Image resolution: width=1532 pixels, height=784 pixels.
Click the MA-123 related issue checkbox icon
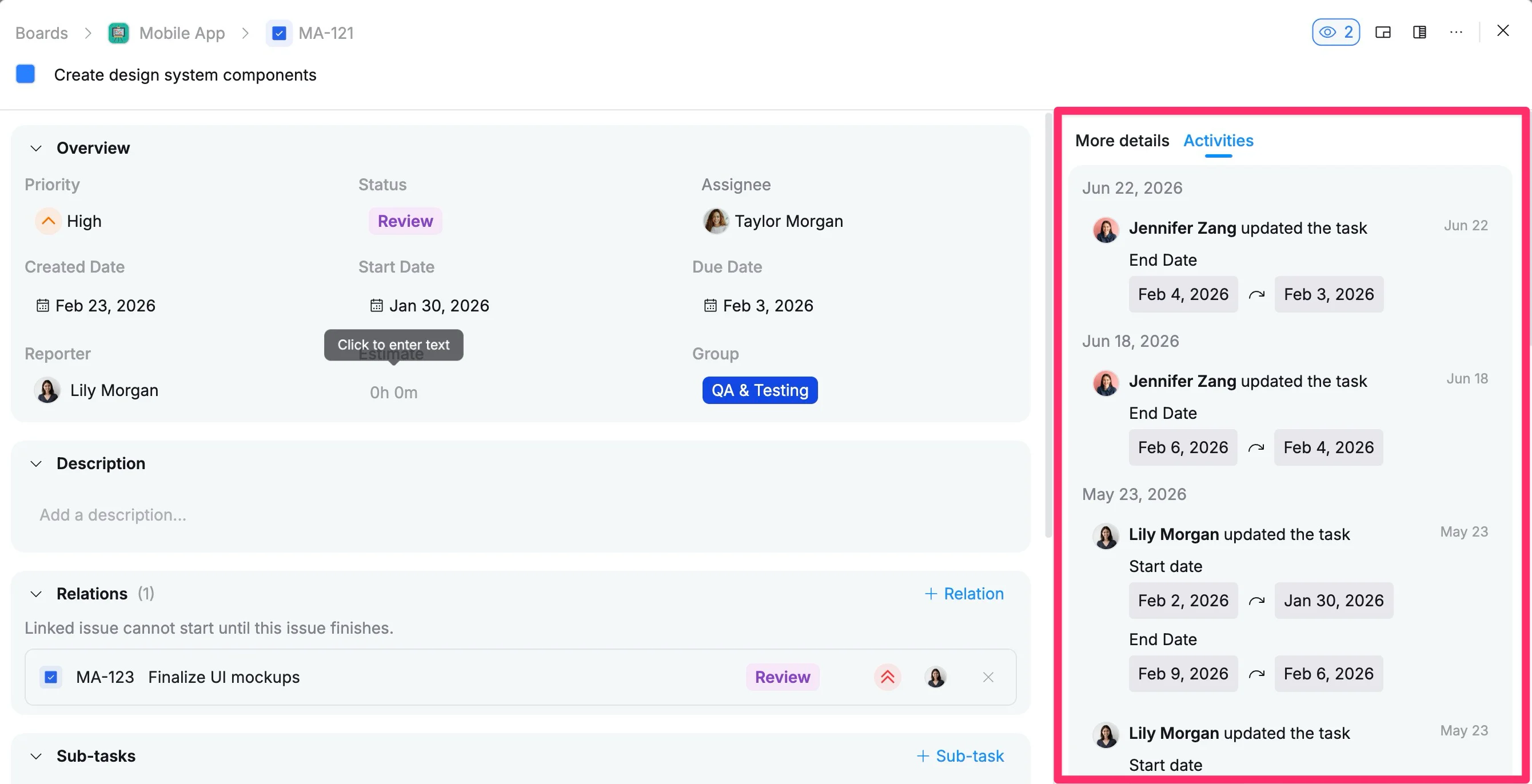[51, 677]
